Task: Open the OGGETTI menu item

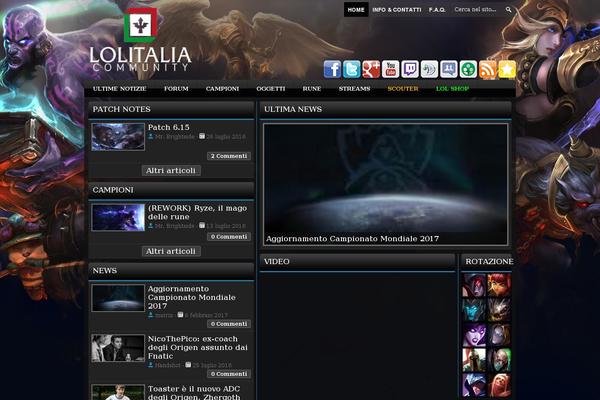Action: (271, 88)
